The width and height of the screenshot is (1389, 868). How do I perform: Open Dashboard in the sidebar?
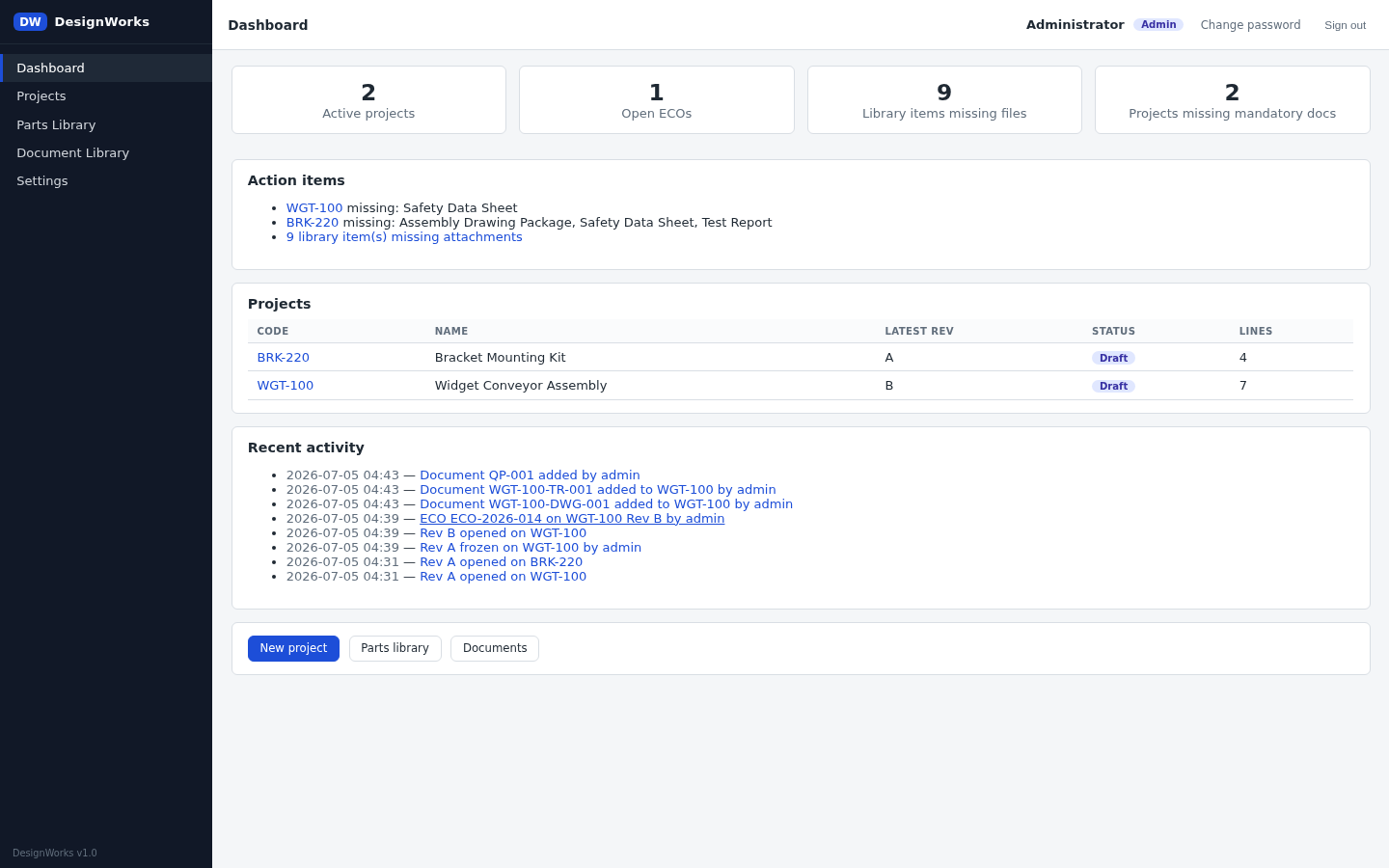pos(106,68)
